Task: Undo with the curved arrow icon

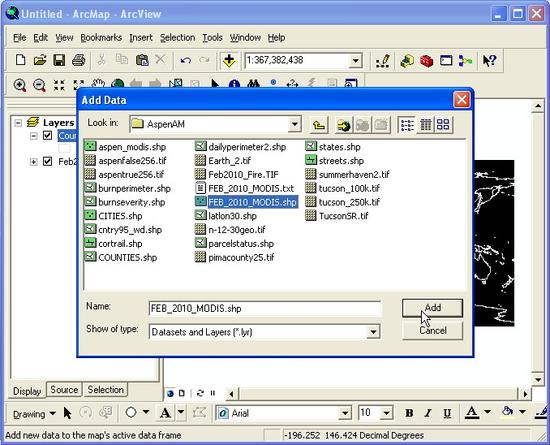Action: tap(185, 60)
